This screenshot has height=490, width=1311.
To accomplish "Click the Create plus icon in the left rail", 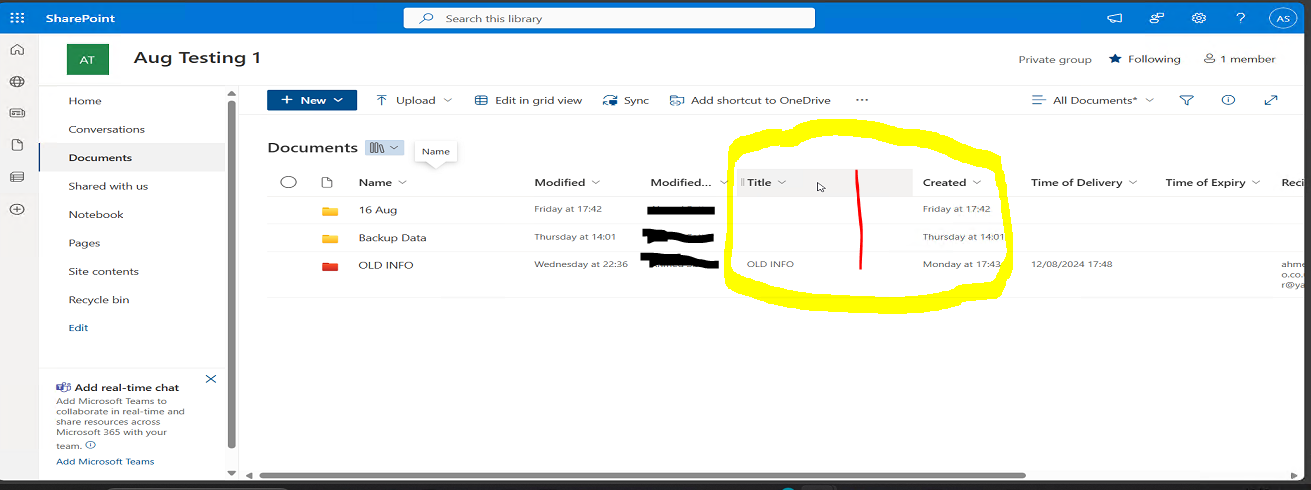I will (x=17, y=209).
